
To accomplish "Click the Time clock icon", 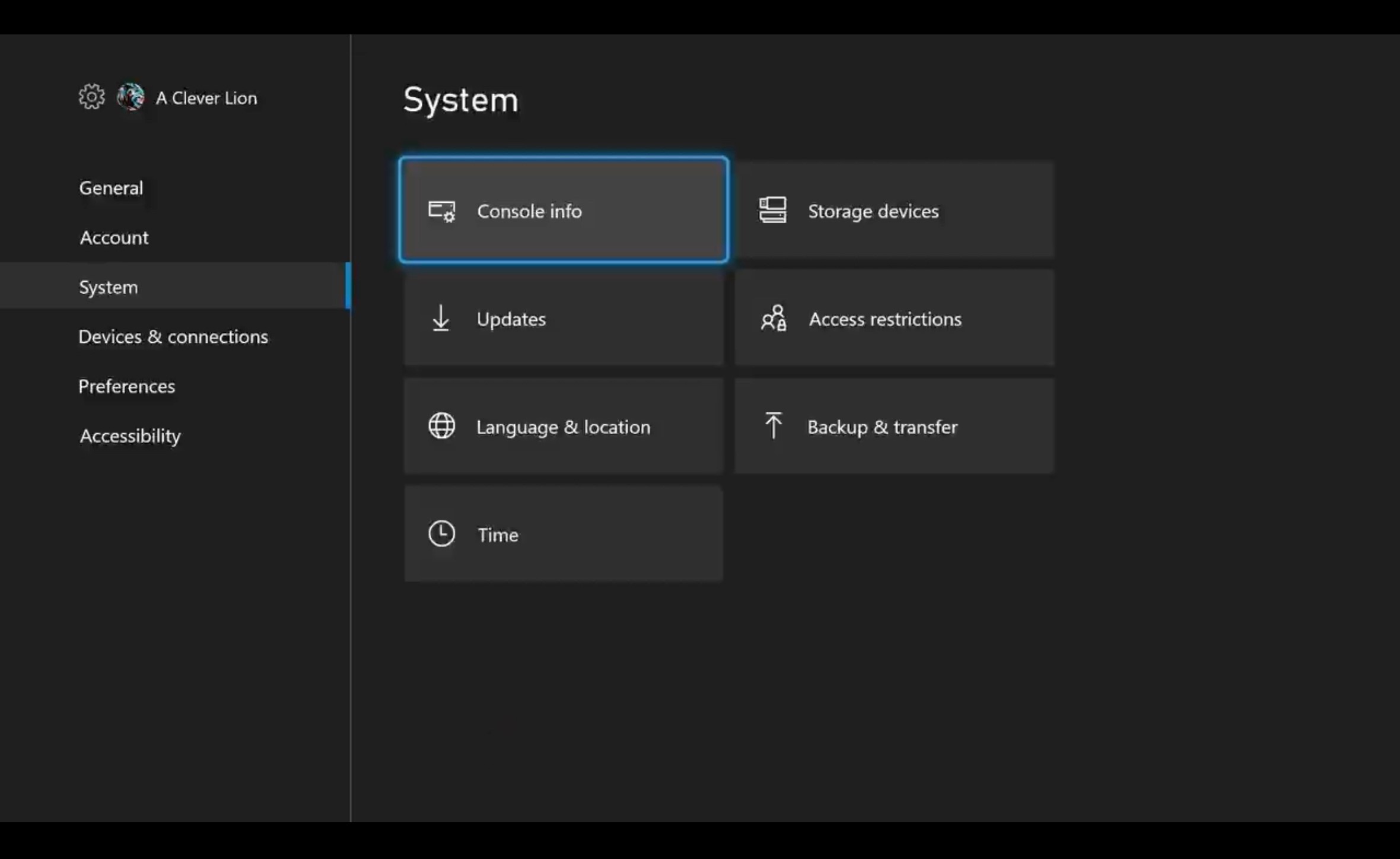I will 441,533.
